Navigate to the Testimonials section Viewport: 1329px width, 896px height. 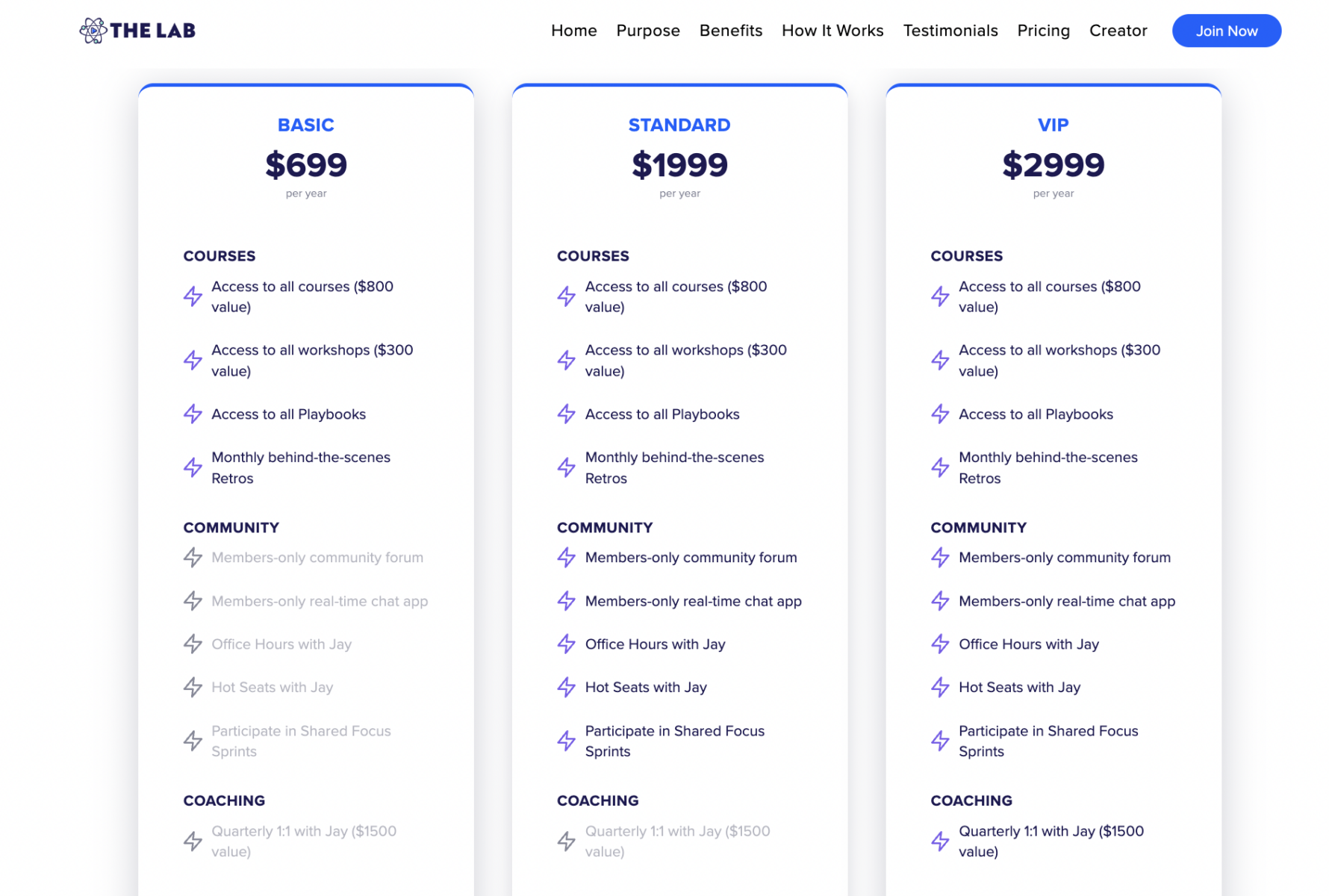coord(950,31)
